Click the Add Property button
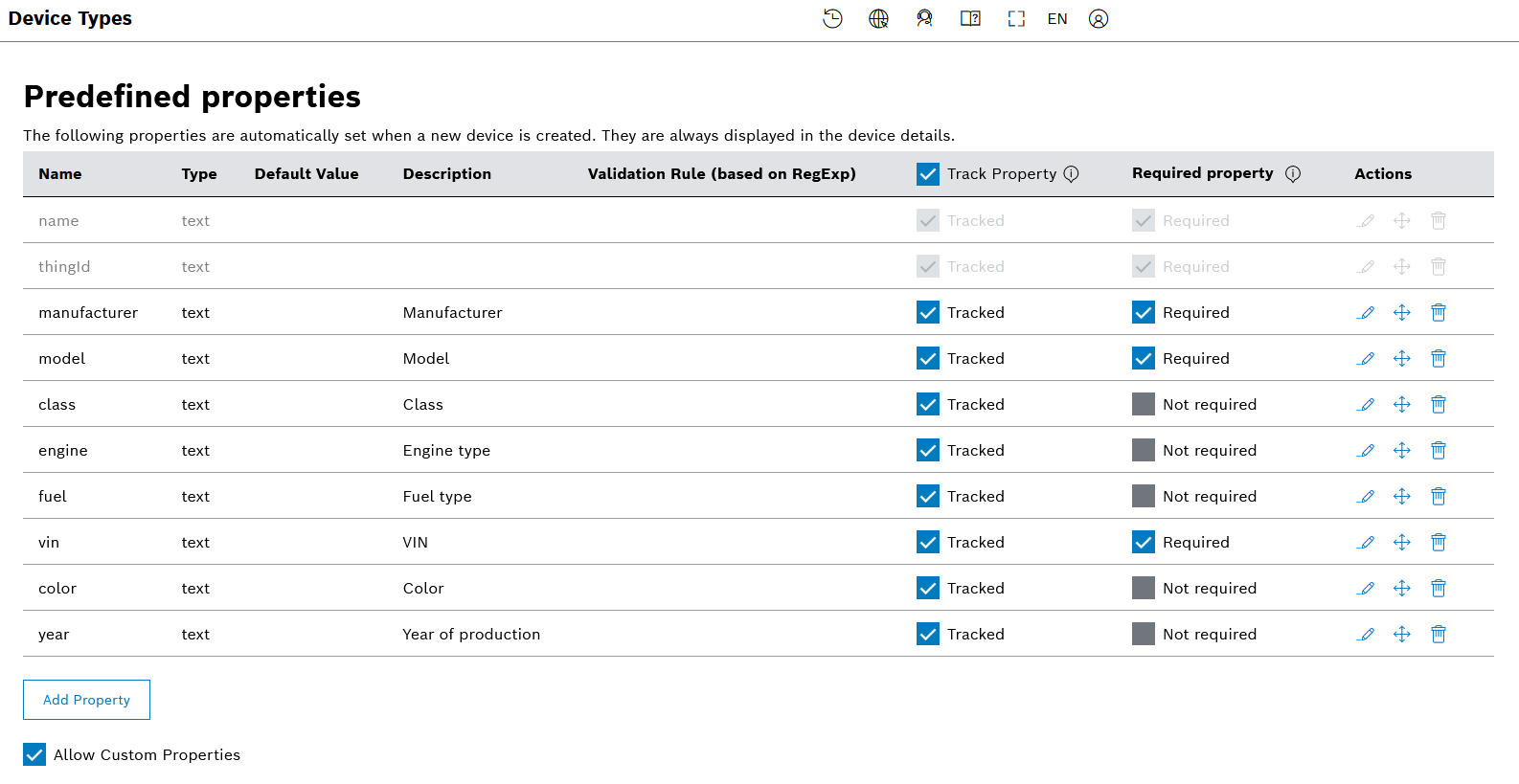The height and width of the screenshot is (784, 1519). pyautogui.click(x=86, y=700)
